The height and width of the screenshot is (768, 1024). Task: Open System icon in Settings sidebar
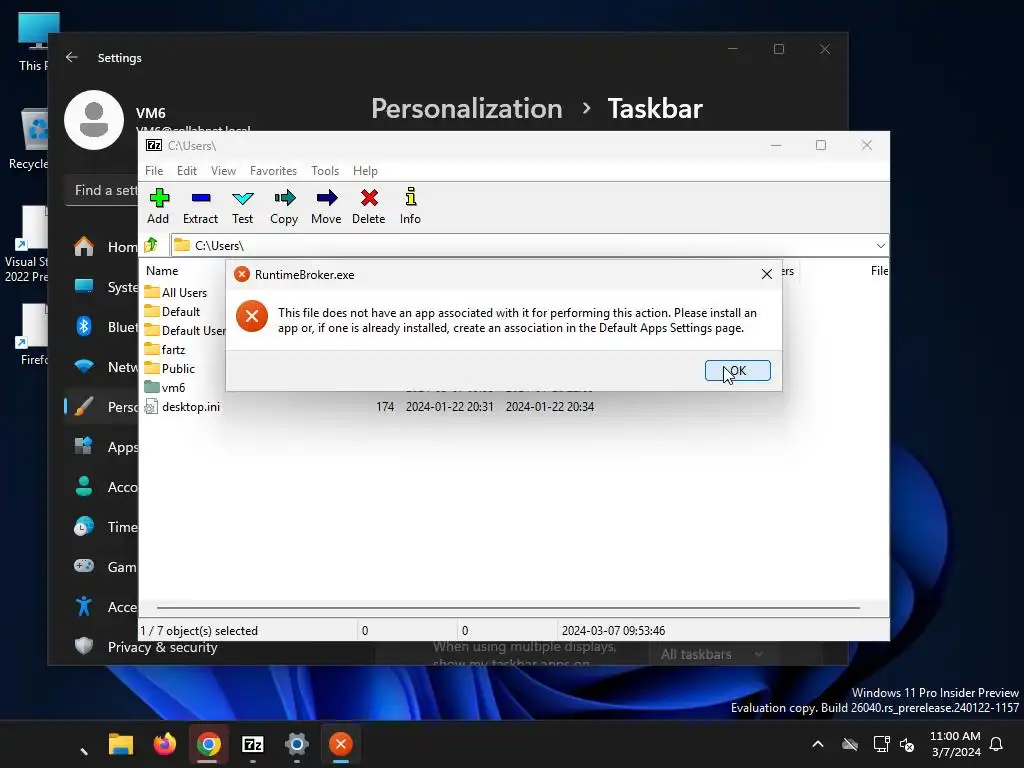click(84, 286)
